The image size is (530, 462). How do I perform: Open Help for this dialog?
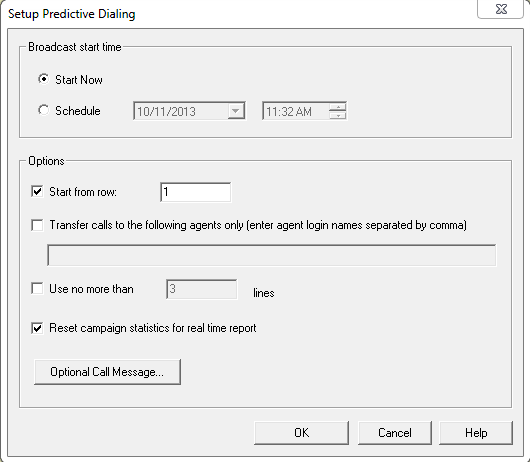(x=476, y=433)
